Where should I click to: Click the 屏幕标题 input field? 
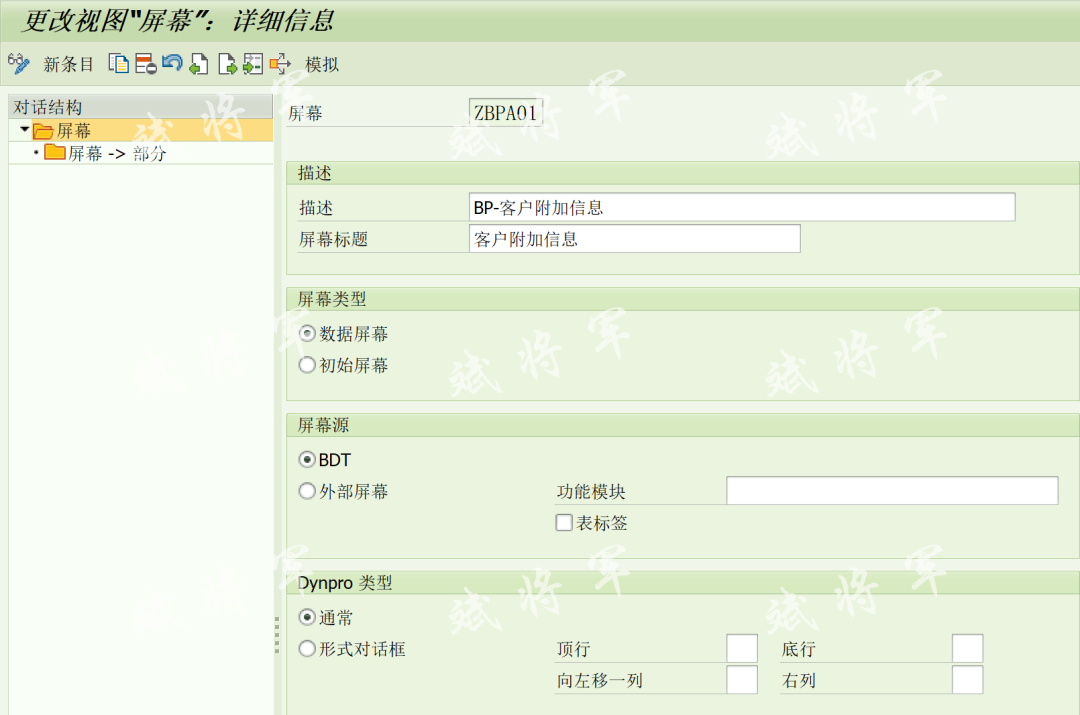pos(634,239)
